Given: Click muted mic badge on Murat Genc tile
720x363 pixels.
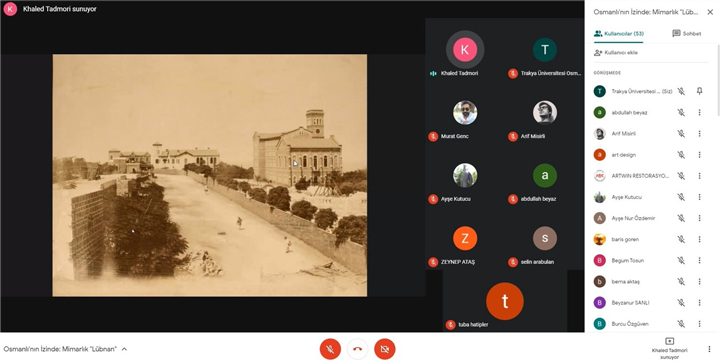Looking at the screenshot, I should coord(433,136).
